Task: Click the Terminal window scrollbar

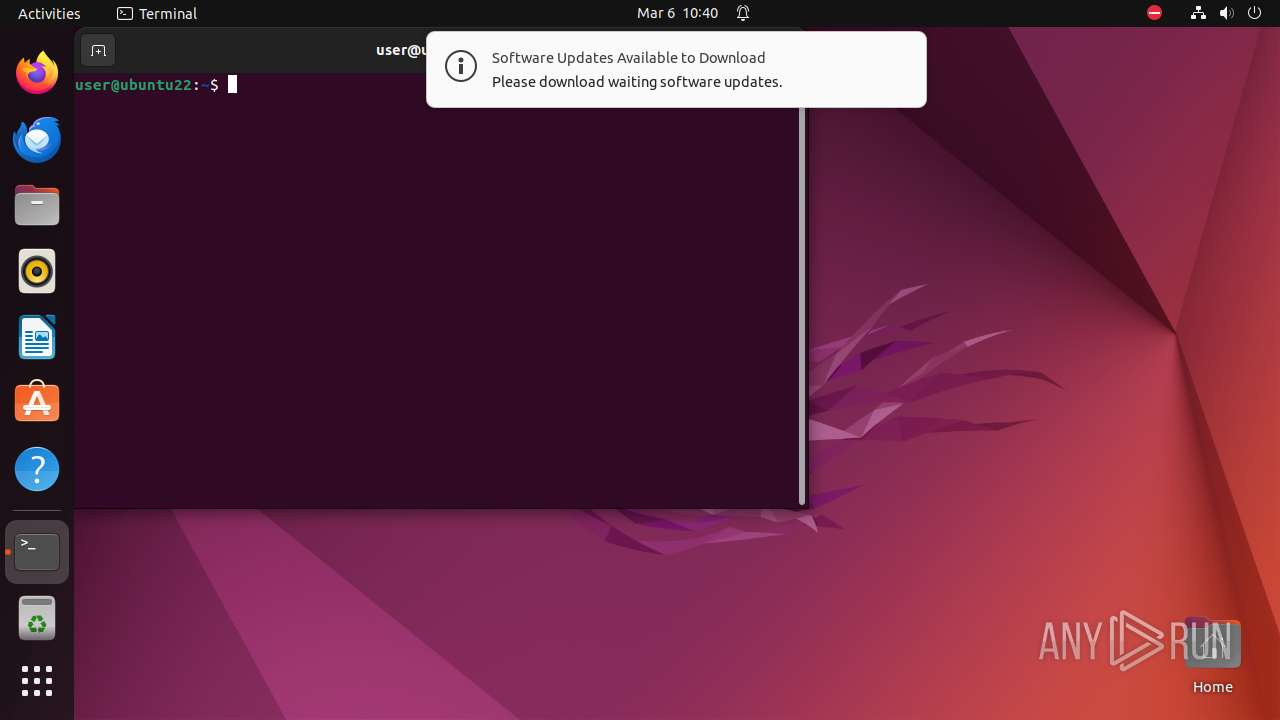Action: [x=802, y=305]
